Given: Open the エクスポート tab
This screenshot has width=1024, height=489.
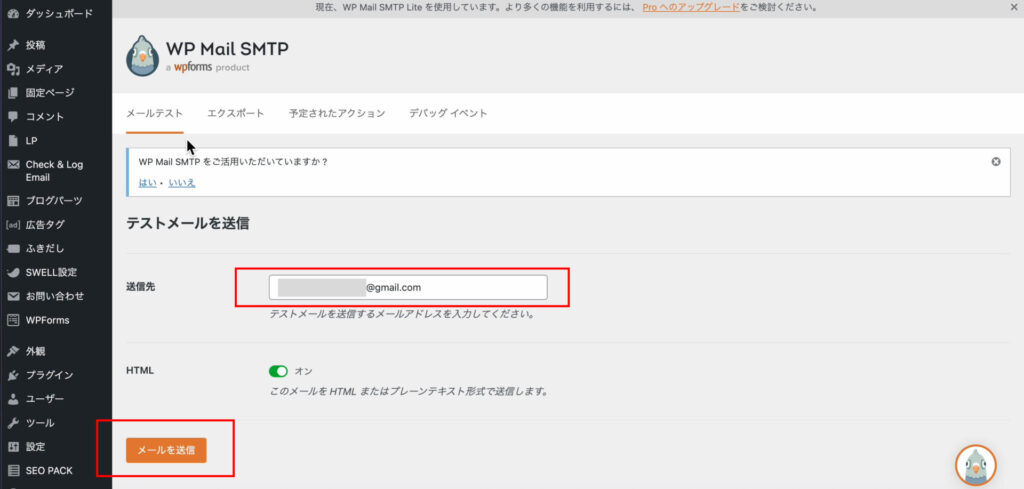Looking at the screenshot, I should point(236,113).
